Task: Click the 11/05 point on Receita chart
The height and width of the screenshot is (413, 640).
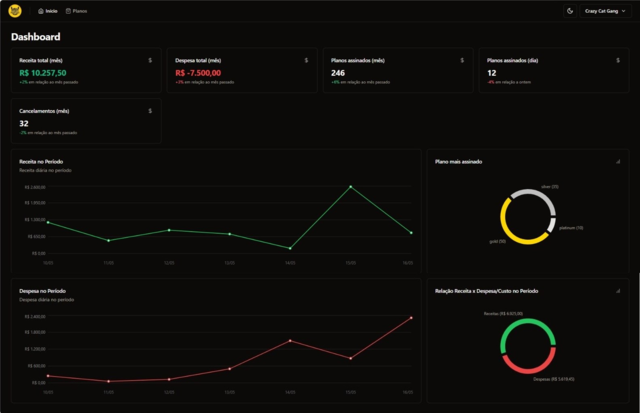Action: click(109, 241)
